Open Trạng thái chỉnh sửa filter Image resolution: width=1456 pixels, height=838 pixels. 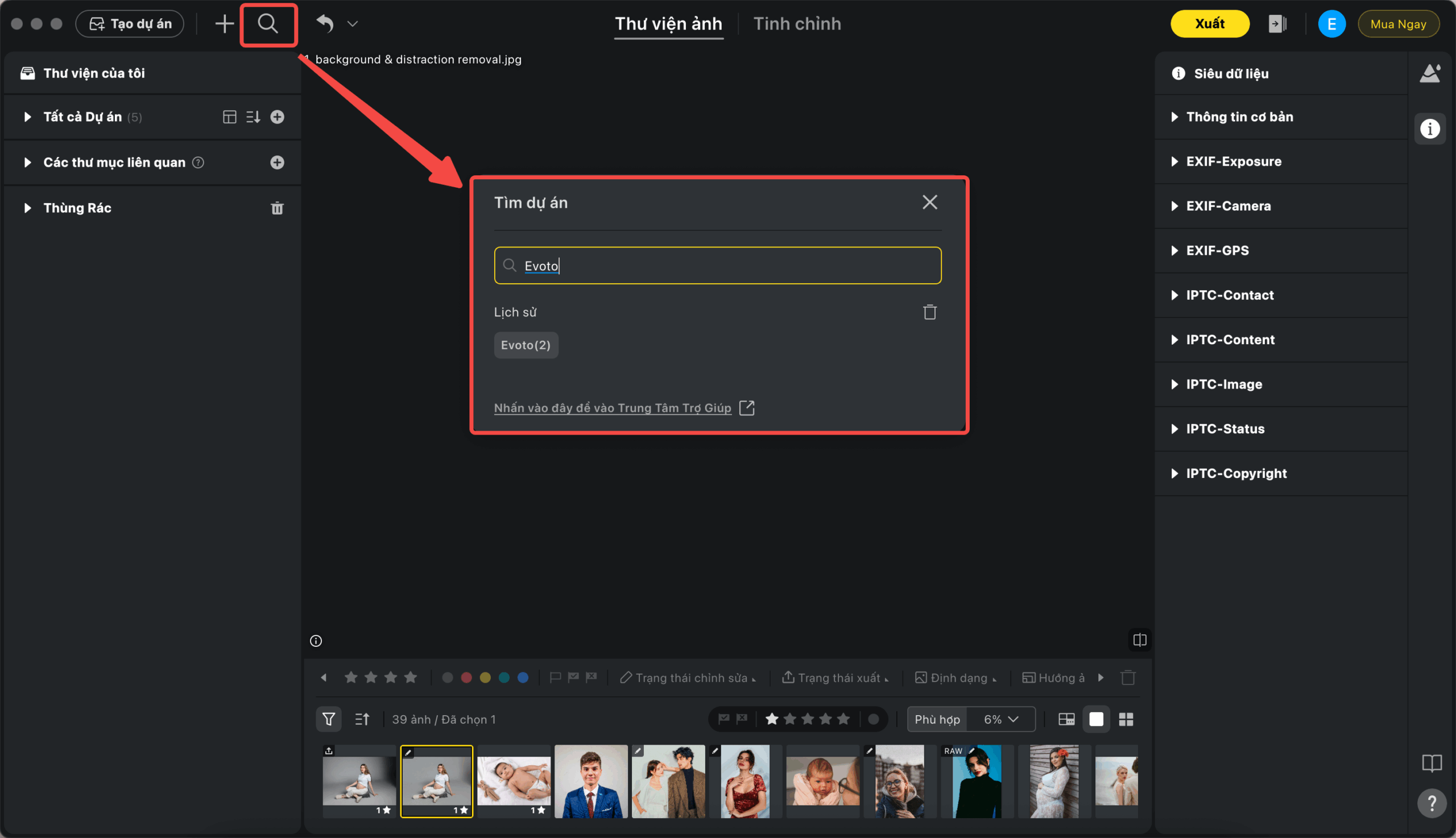[688, 678]
